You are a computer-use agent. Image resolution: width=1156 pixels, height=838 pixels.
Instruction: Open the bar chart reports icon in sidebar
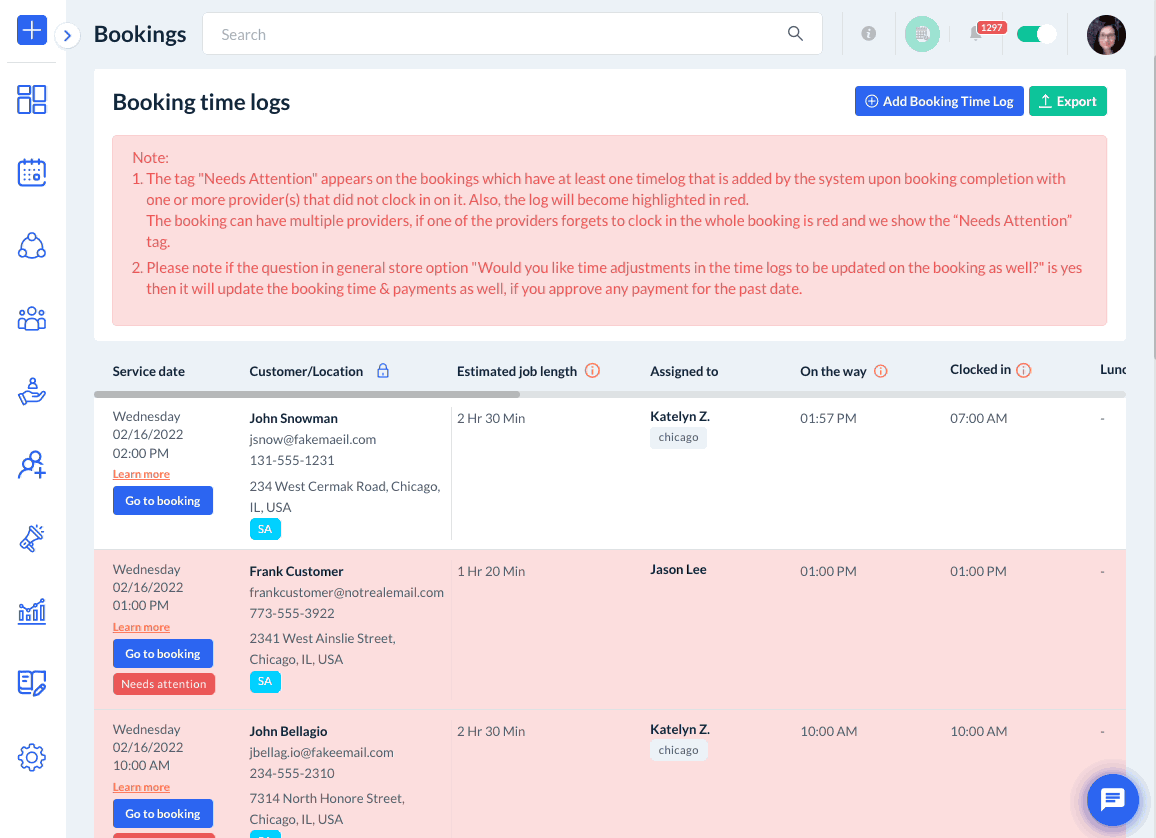[32, 611]
